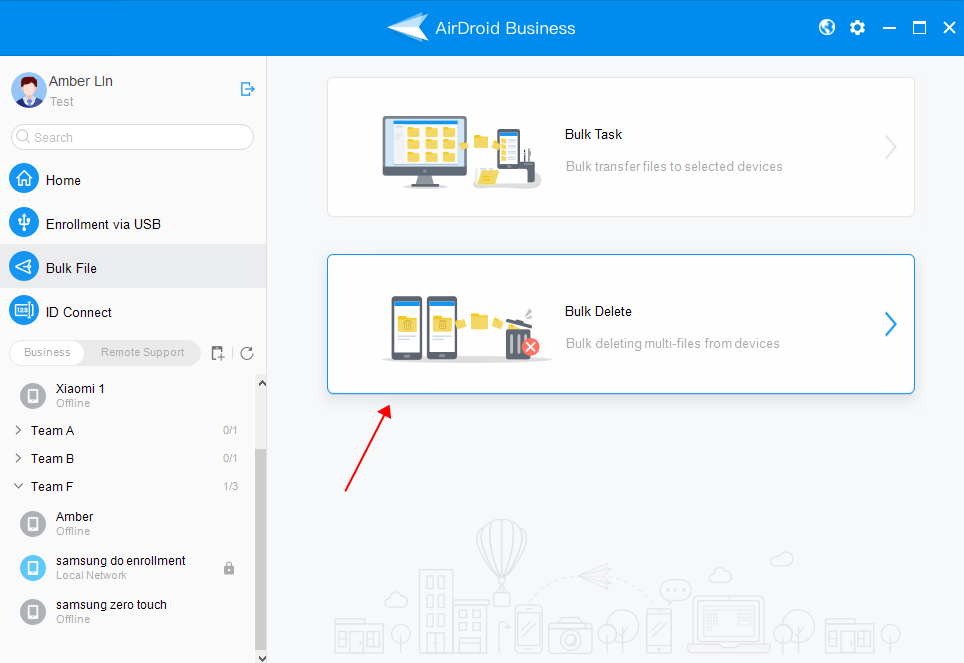Switch to Remote Support toggle

tap(142, 352)
